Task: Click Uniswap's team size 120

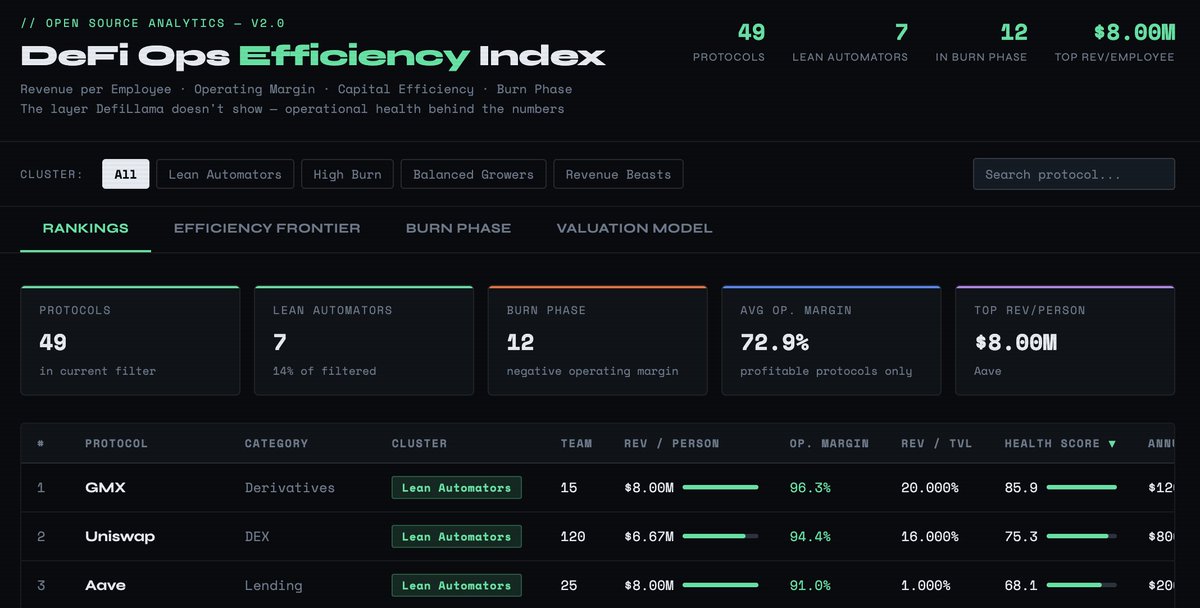Action: (x=573, y=537)
